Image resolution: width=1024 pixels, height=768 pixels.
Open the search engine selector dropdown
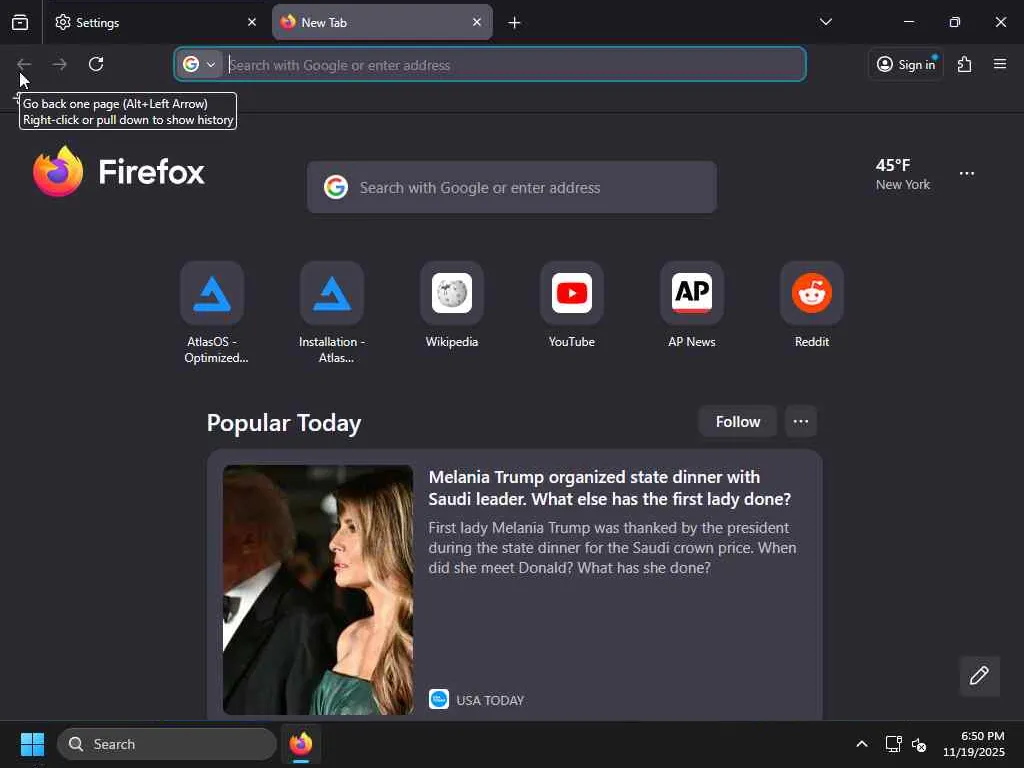199,65
